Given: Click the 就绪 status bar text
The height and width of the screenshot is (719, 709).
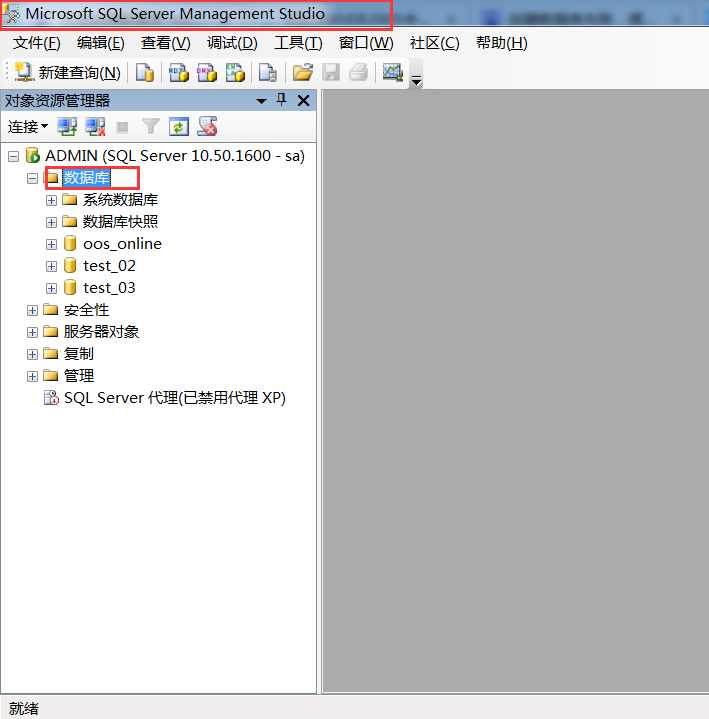Looking at the screenshot, I should click(23, 708).
